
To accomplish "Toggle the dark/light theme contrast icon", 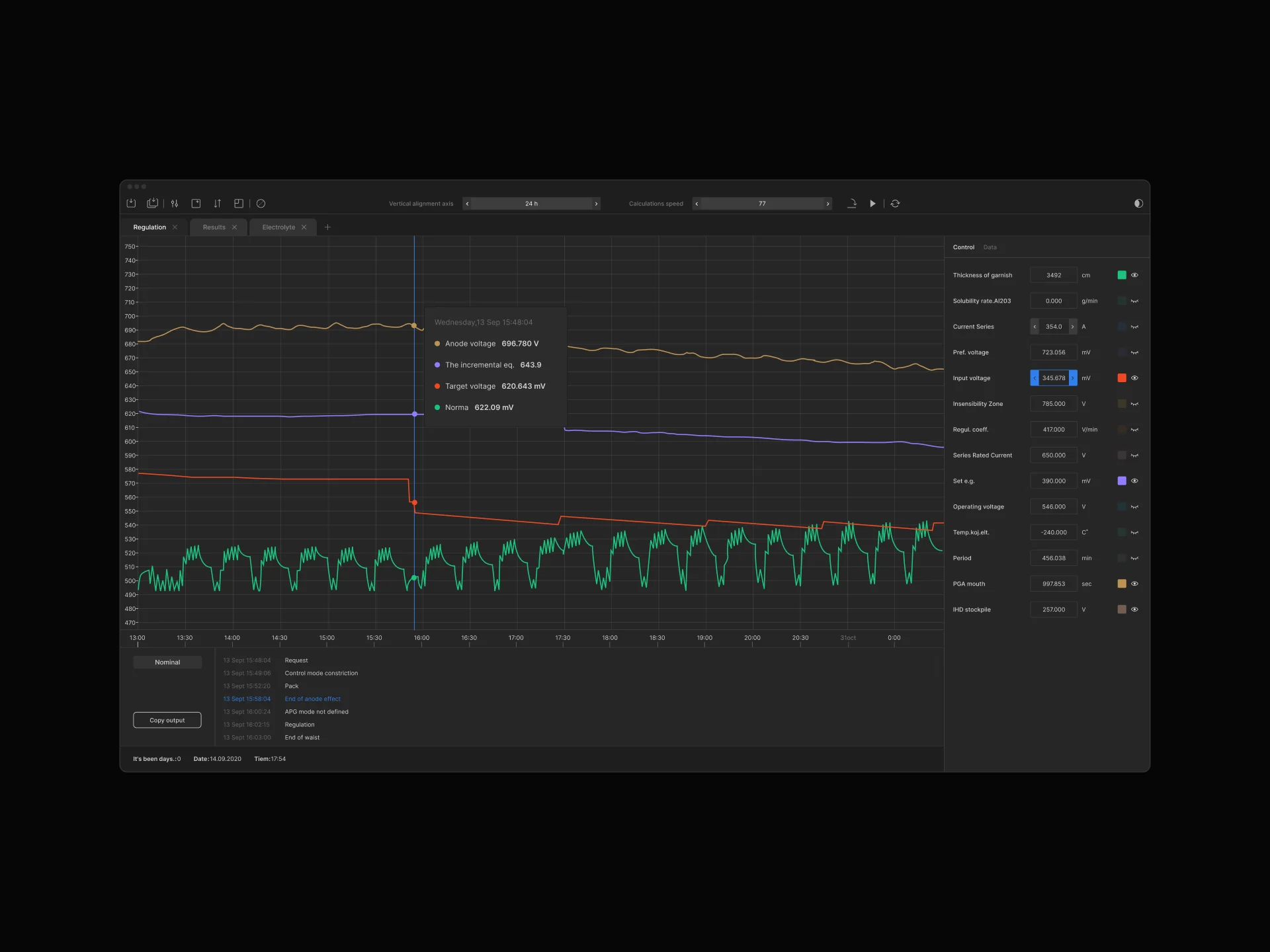I will (1138, 204).
